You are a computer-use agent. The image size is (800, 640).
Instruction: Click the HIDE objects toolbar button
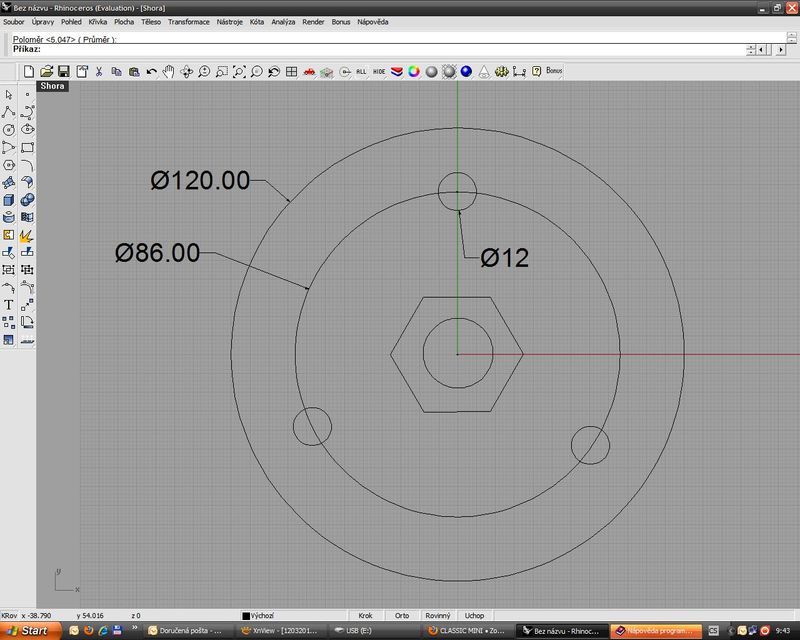tap(379, 71)
